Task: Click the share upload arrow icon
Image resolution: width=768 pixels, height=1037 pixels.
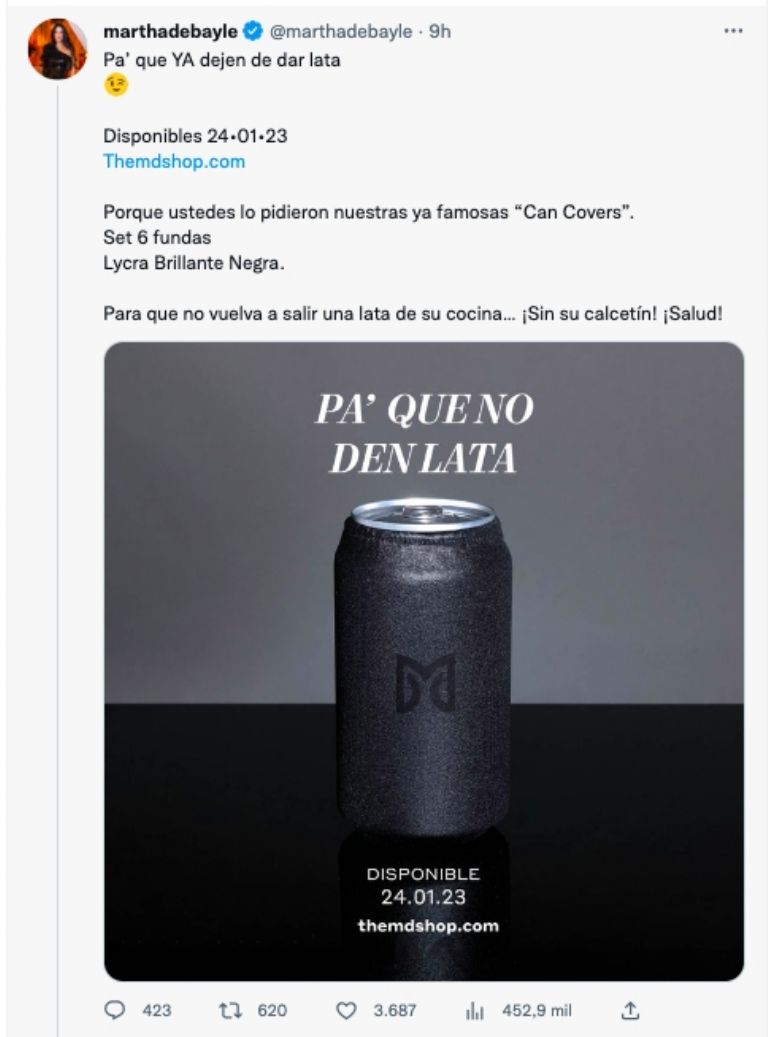Action: (x=630, y=1011)
